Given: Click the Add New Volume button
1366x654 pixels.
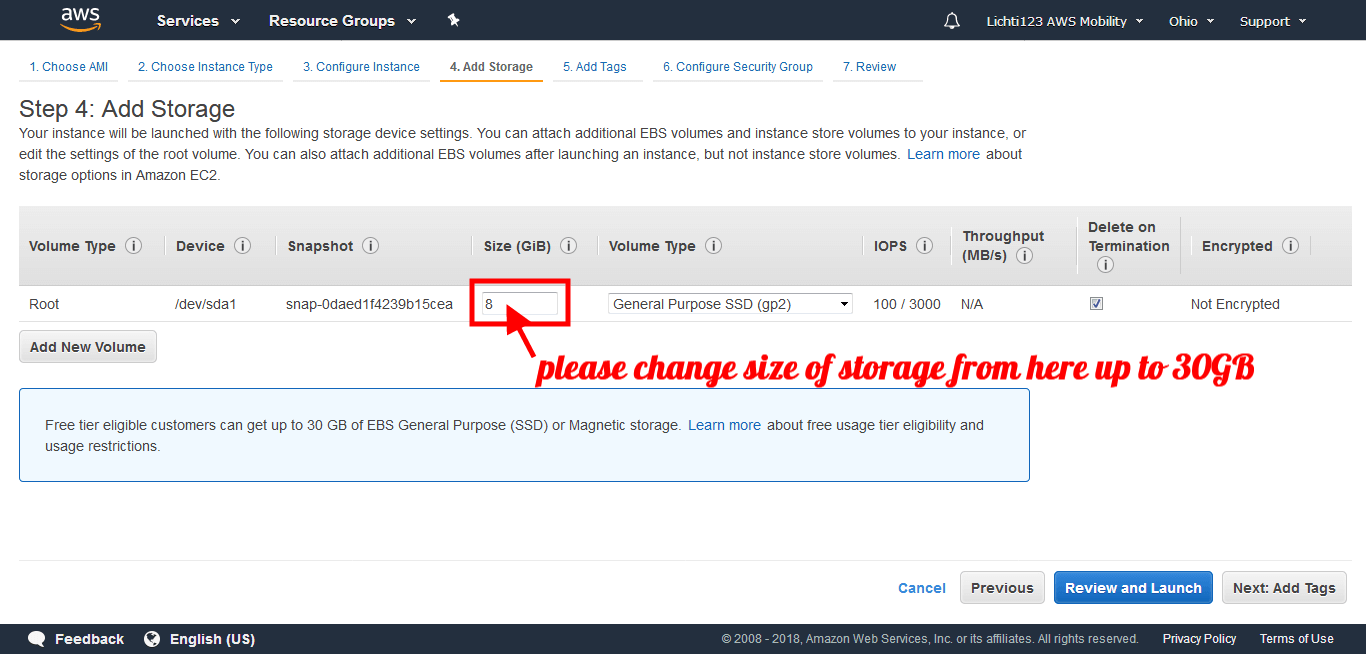Looking at the screenshot, I should pos(88,347).
